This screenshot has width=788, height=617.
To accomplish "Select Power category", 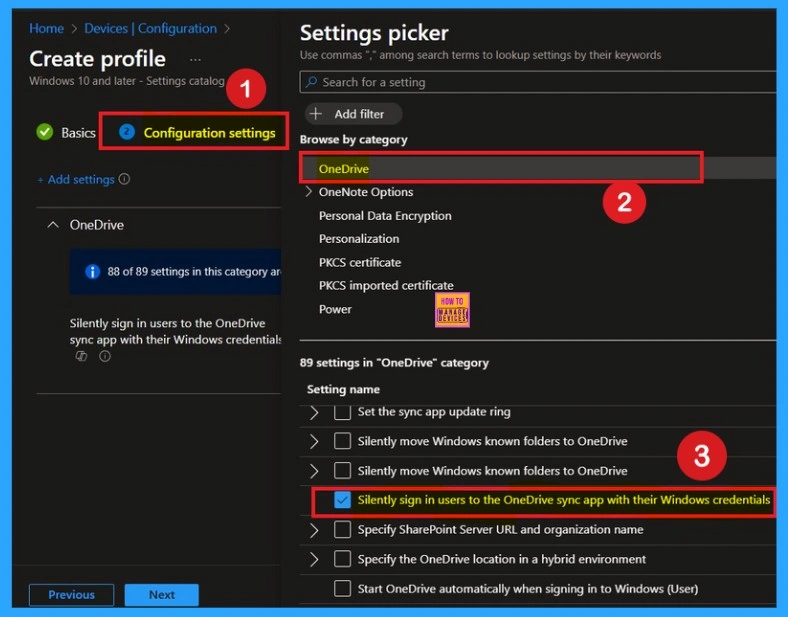I will (335, 309).
